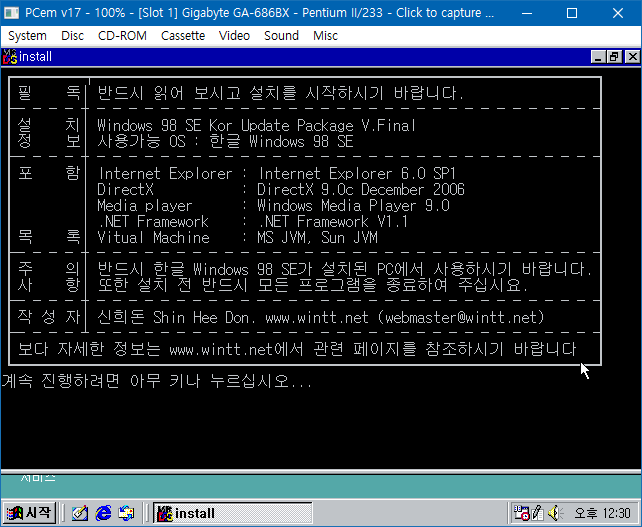The height and width of the screenshot is (527, 642).
Task: Click the install window title text
Action: [x=35, y=57]
